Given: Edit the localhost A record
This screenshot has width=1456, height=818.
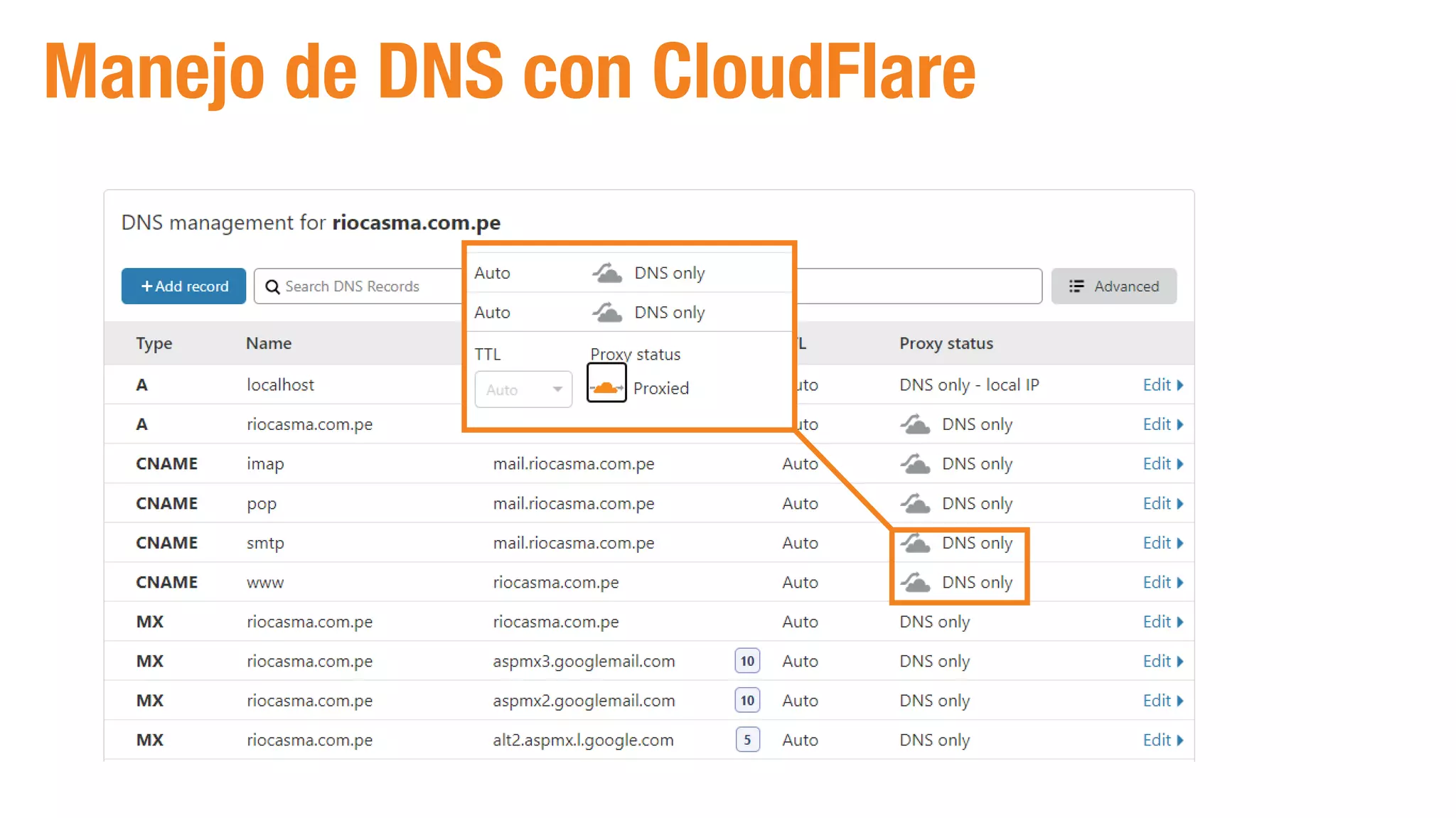Looking at the screenshot, I should click(x=1163, y=384).
